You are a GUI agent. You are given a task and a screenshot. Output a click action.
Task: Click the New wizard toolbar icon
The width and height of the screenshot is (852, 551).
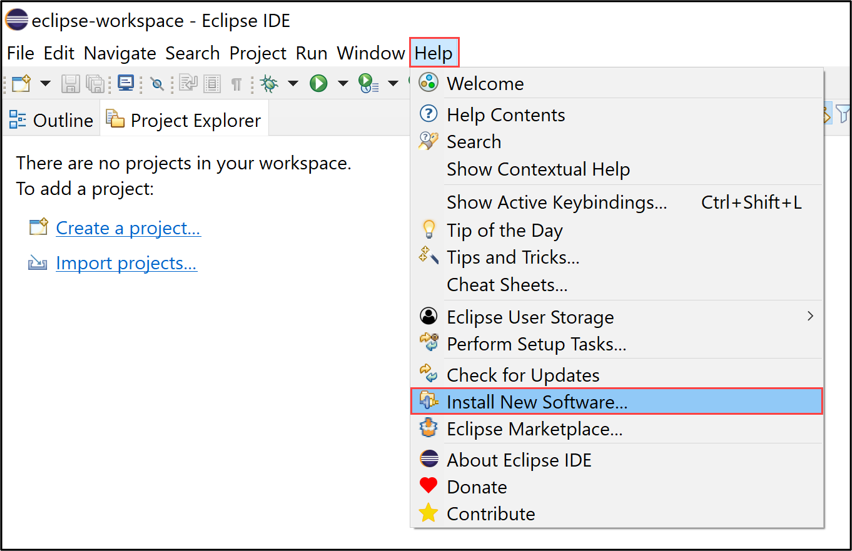point(22,84)
